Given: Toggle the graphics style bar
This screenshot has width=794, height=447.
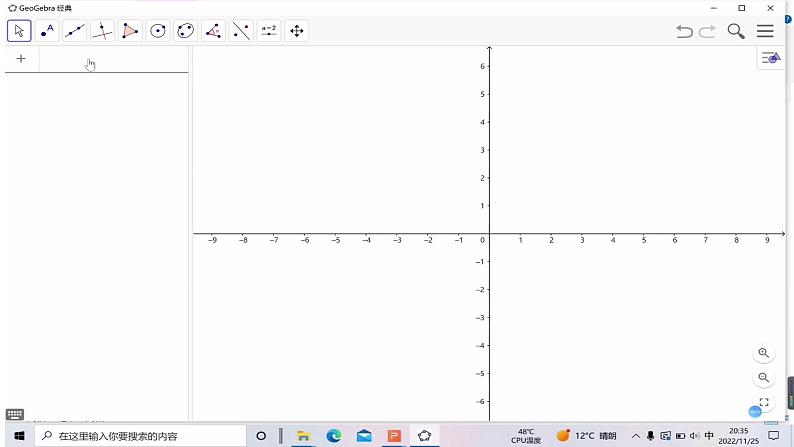Looking at the screenshot, I should coord(770,59).
